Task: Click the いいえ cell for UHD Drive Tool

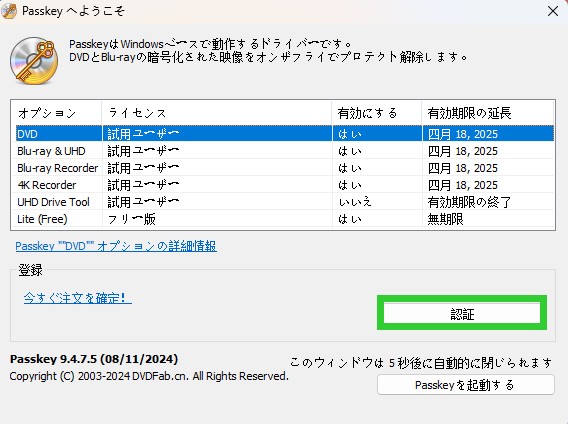Action: coord(355,202)
